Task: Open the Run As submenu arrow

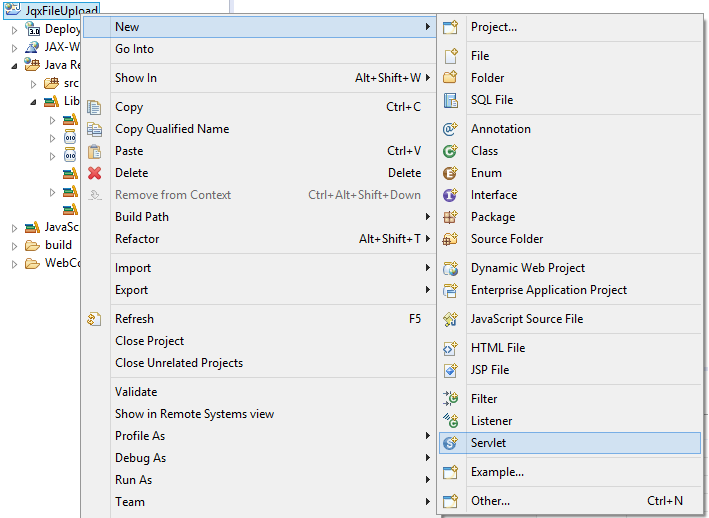Action: coord(427,480)
